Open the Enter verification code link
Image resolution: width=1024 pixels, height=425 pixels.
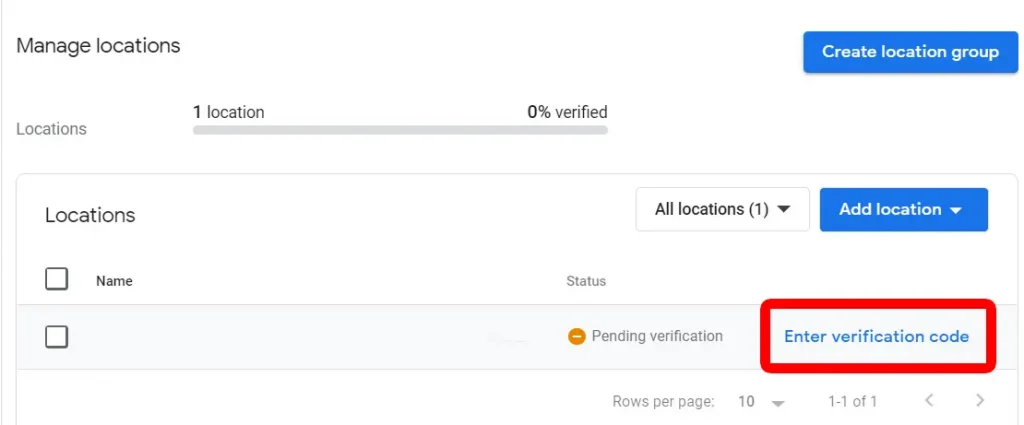[876, 337]
